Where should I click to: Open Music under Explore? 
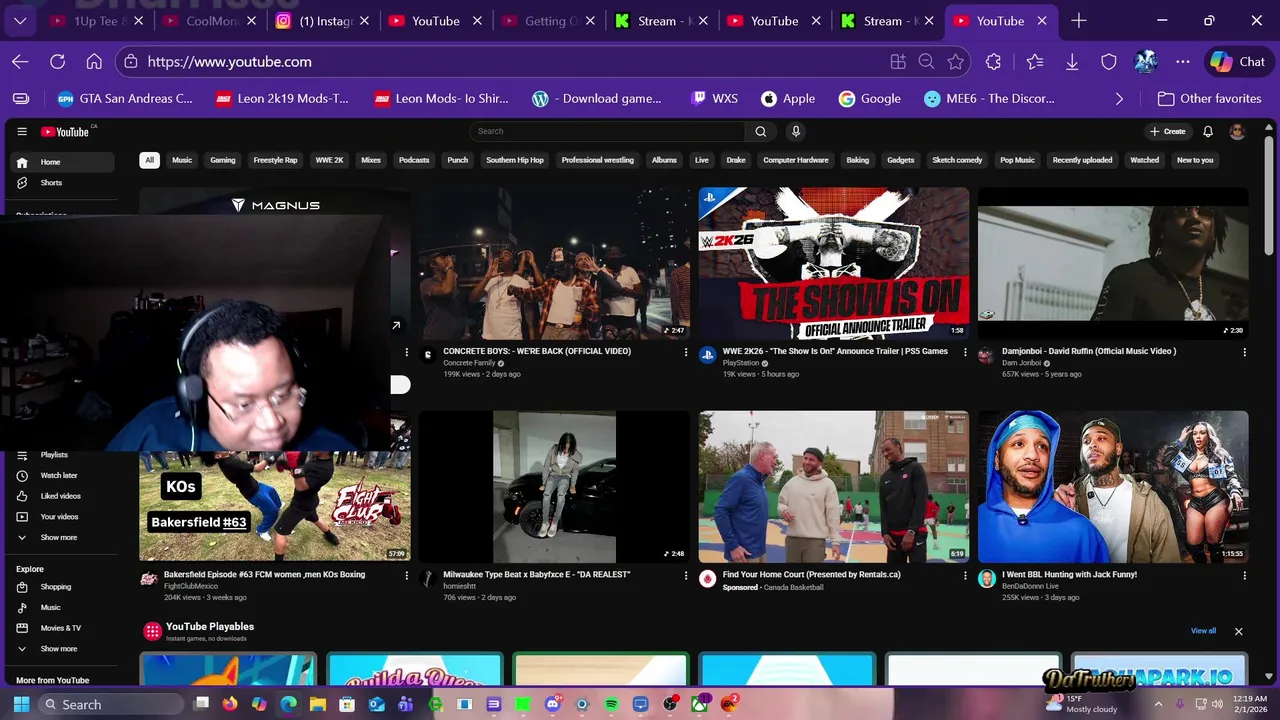coord(50,608)
